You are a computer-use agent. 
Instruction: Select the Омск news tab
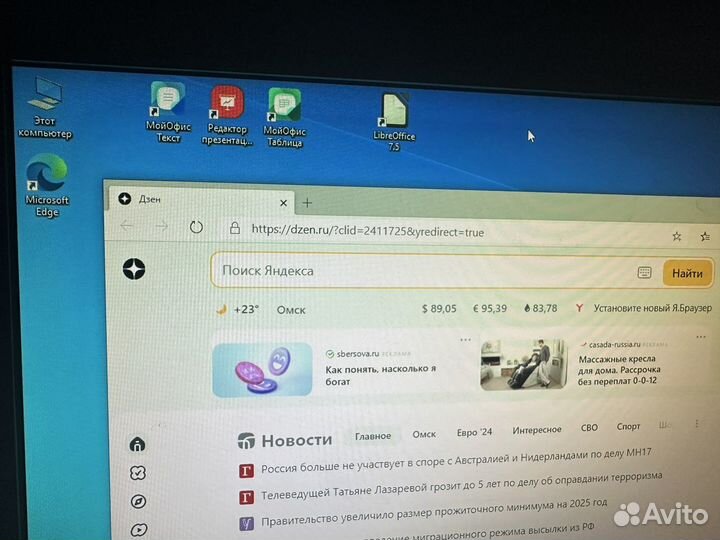click(x=424, y=434)
